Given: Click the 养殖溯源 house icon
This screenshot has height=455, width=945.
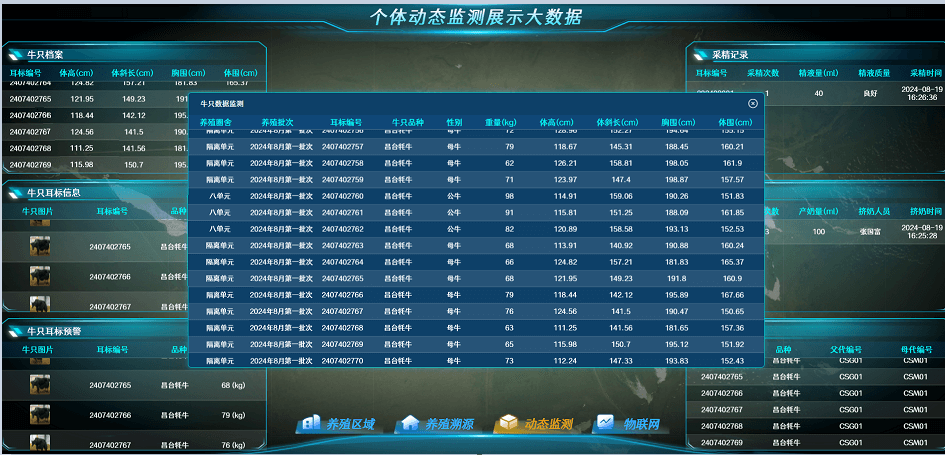Looking at the screenshot, I should tap(408, 424).
